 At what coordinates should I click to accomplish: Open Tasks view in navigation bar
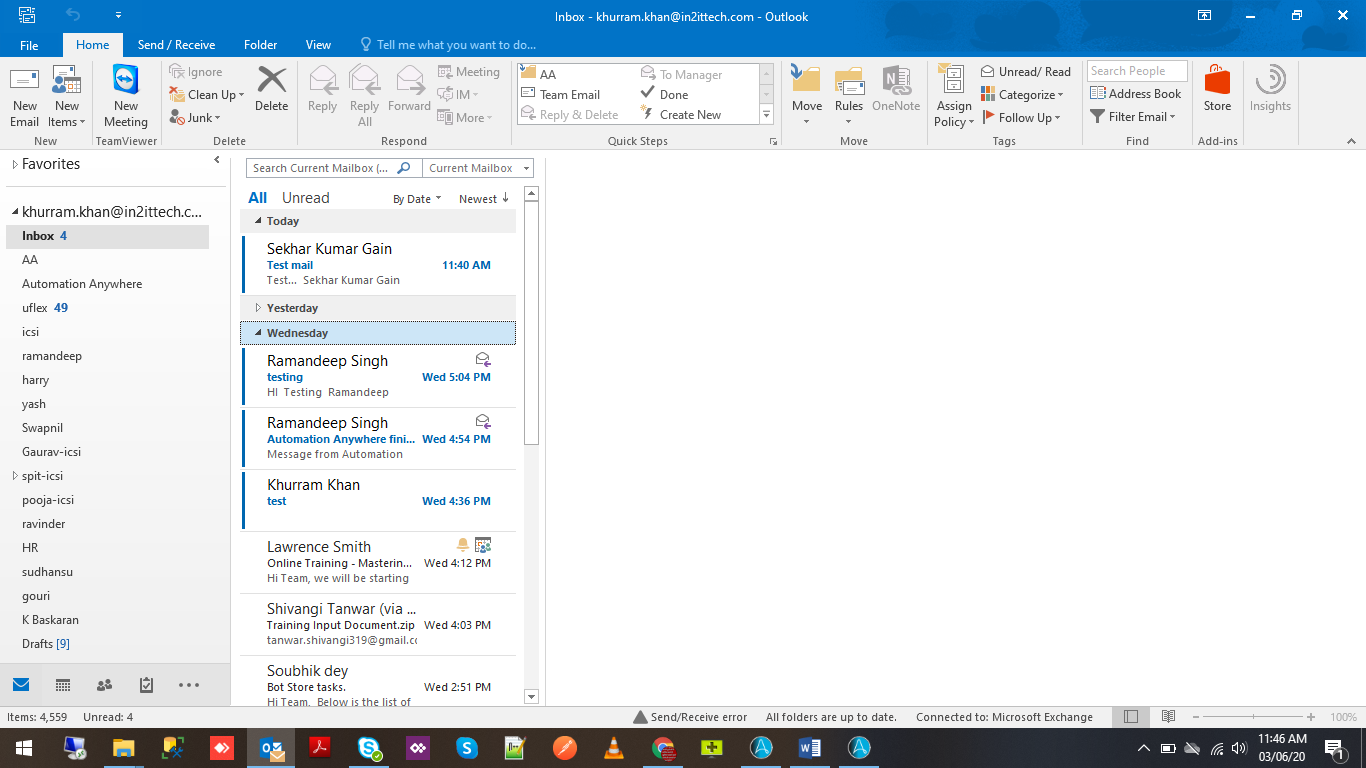click(x=146, y=685)
